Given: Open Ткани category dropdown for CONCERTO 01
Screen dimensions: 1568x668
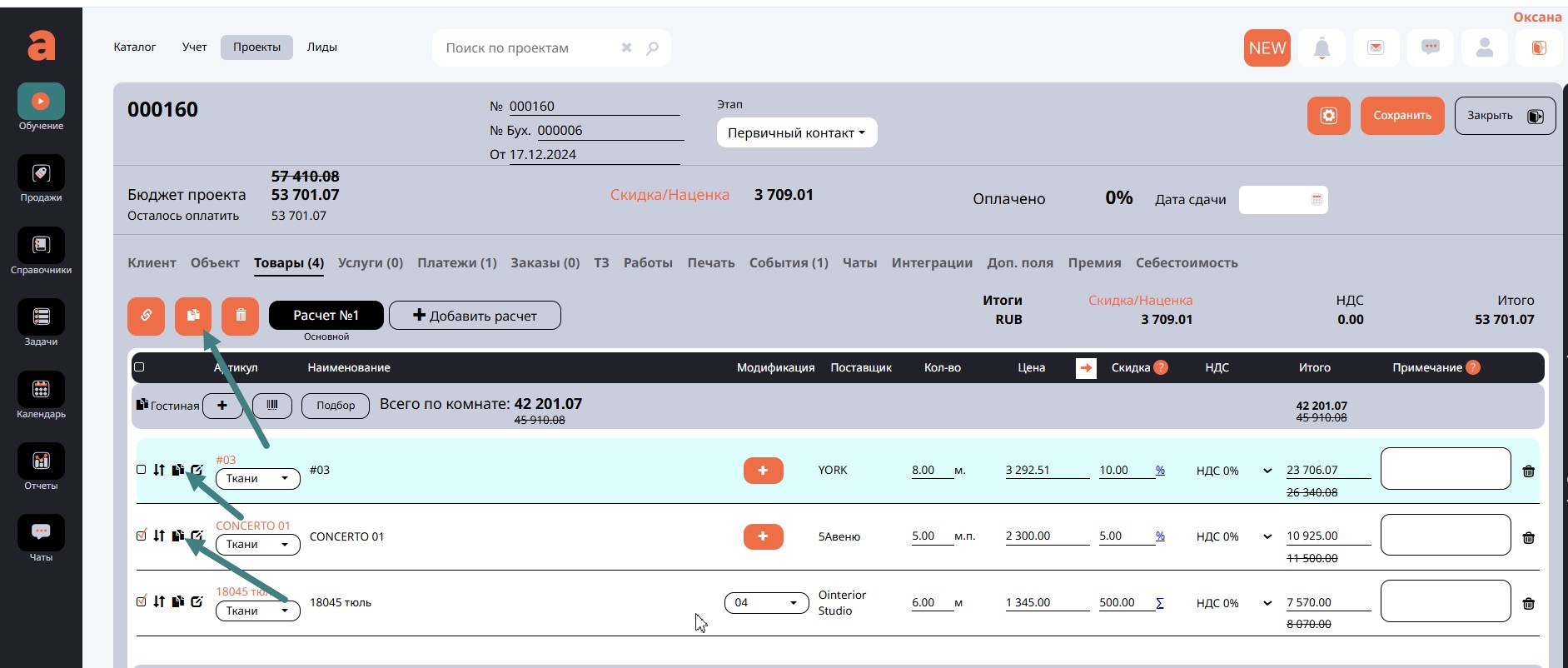Looking at the screenshot, I should [257, 545].
